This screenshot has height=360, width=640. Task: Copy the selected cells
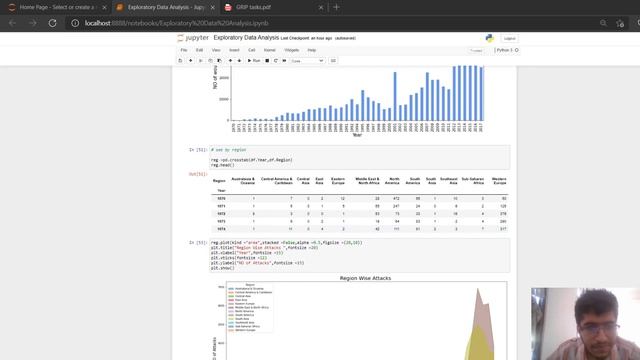[x=210, y=60]
